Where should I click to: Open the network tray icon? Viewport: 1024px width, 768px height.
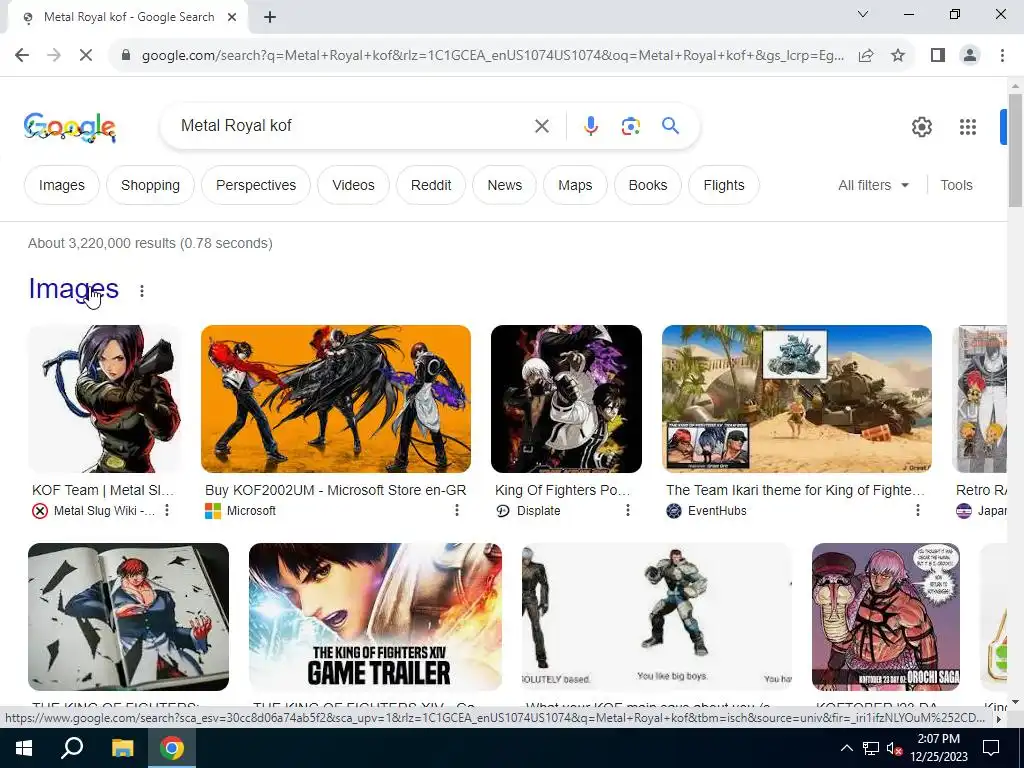pos(871,748)
